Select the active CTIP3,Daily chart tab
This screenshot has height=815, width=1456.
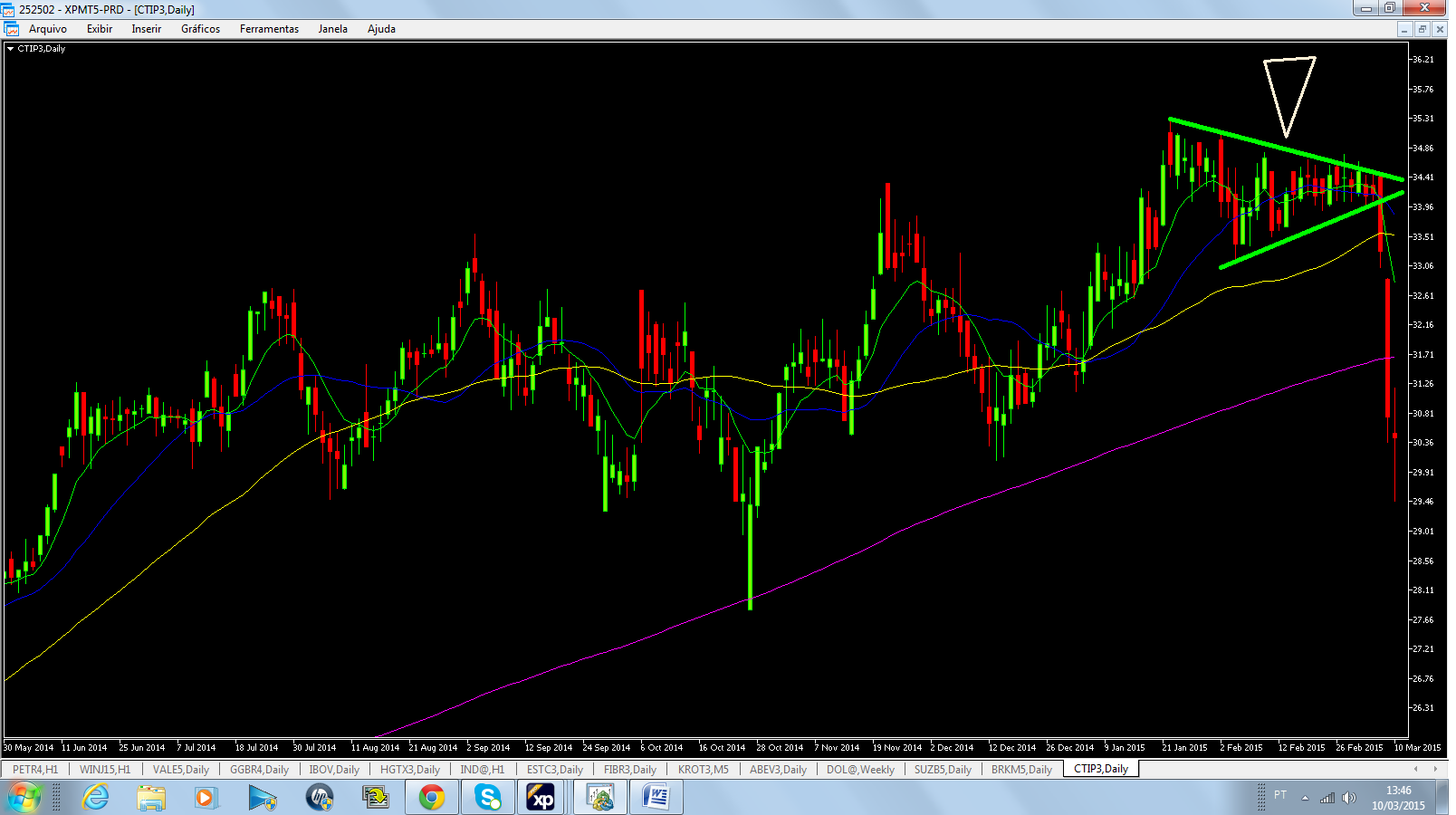click(x=1101, y=769)
